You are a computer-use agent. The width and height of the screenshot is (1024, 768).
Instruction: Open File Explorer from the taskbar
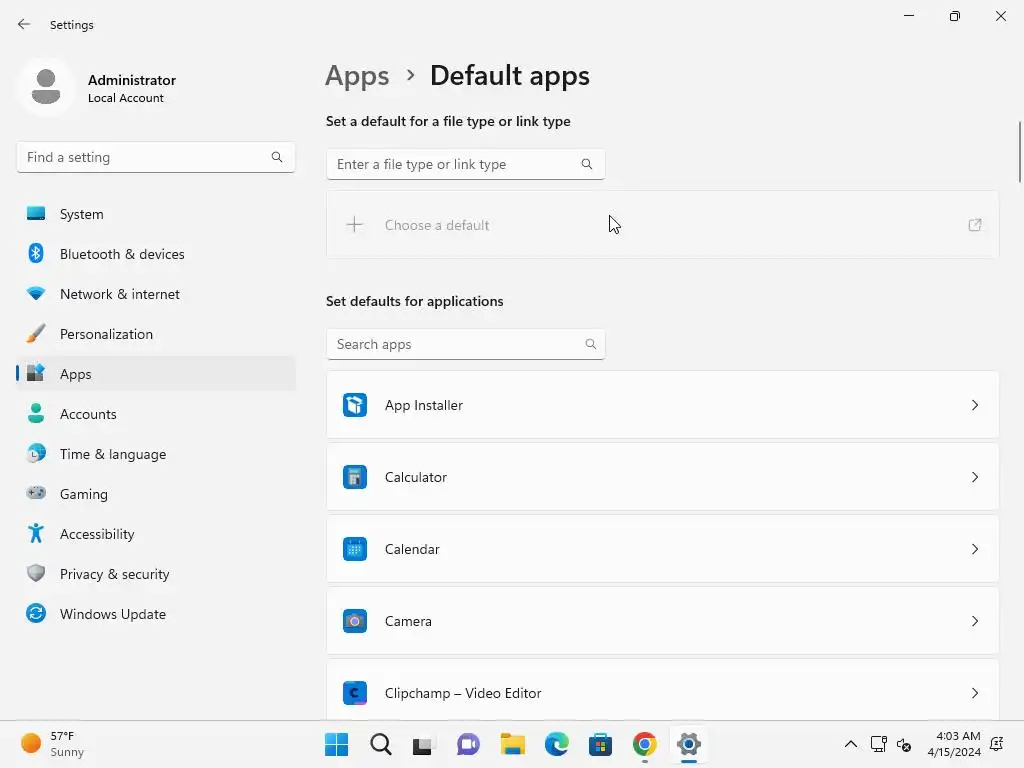click(x=513, y=744)
